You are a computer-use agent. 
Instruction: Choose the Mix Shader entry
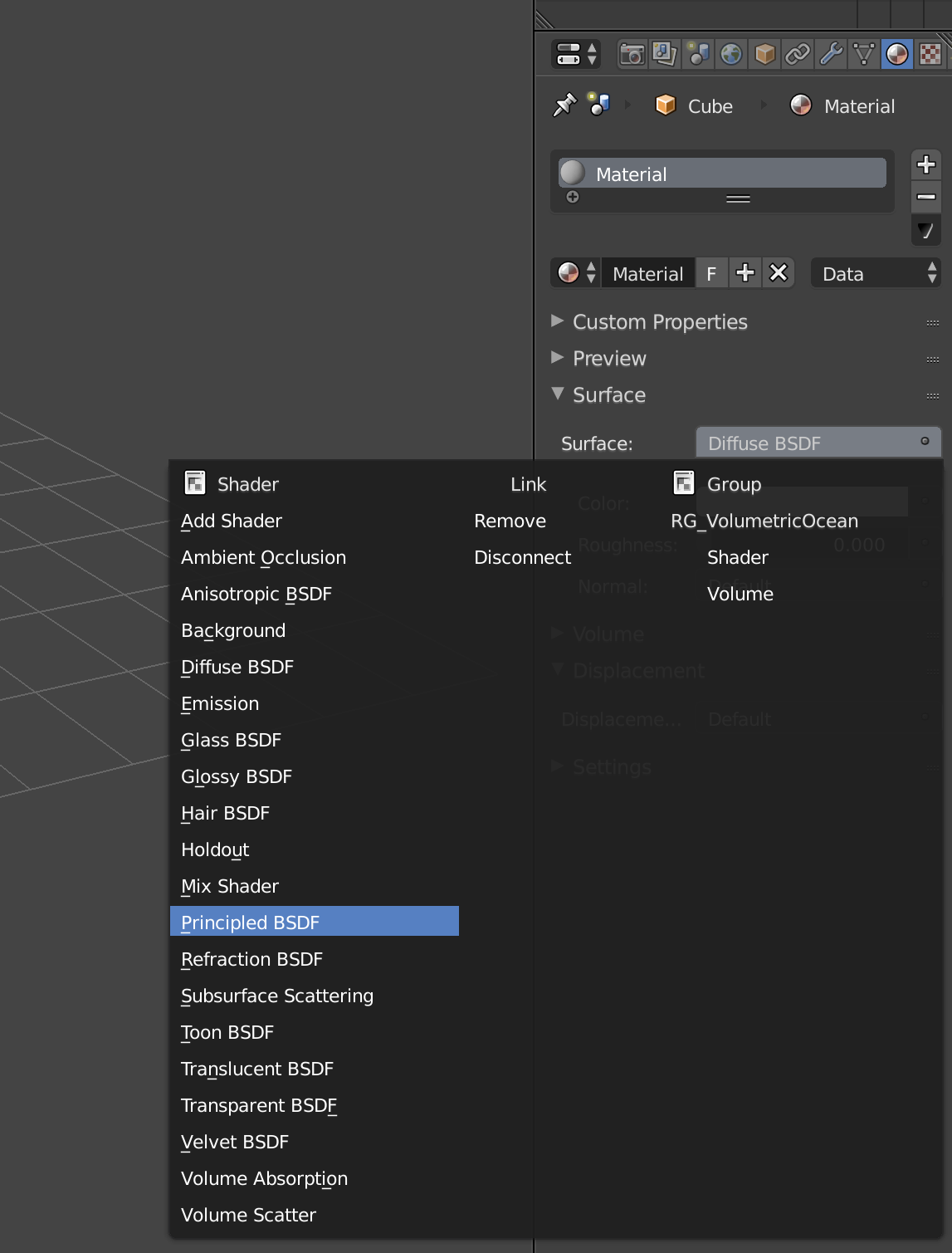coord(315,886)
